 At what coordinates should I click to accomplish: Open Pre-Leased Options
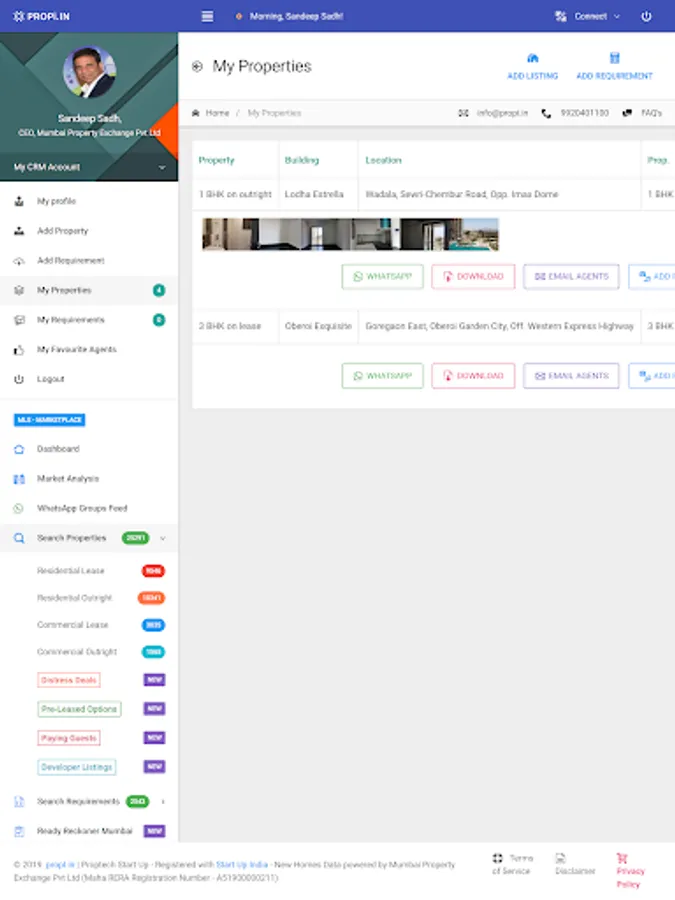coord(79,709)
